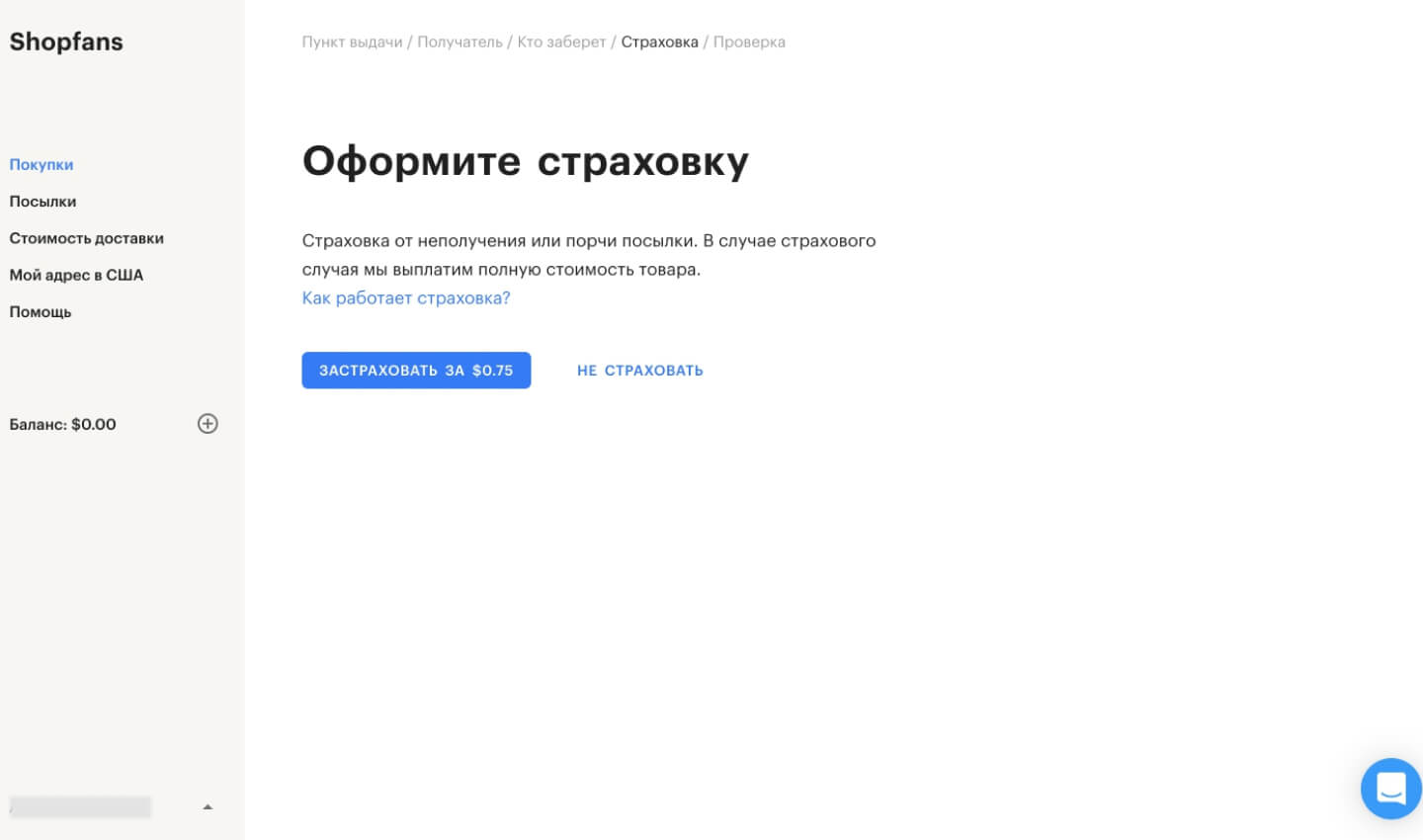Image resolution: width=1423 pixels, height=840 pixels.
Task: Go back to Получатель breadcrumb step
Action: (460, 42)
